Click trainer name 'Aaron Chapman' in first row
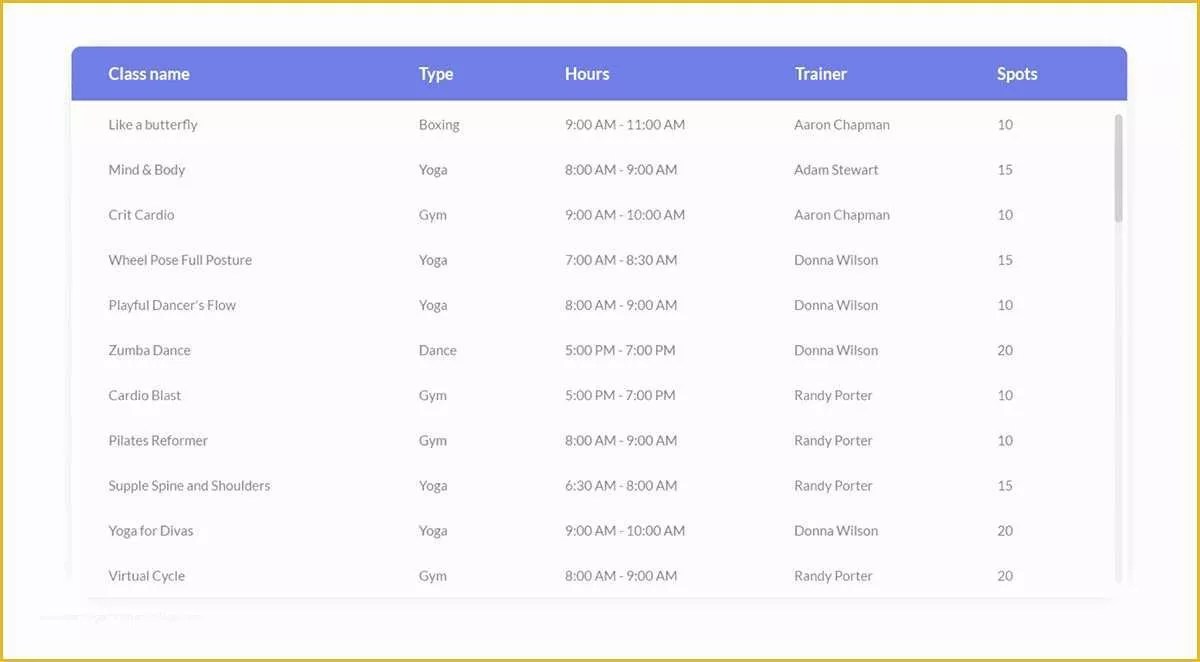Viewport: 1200px width, 662px height. click(841, 124)
